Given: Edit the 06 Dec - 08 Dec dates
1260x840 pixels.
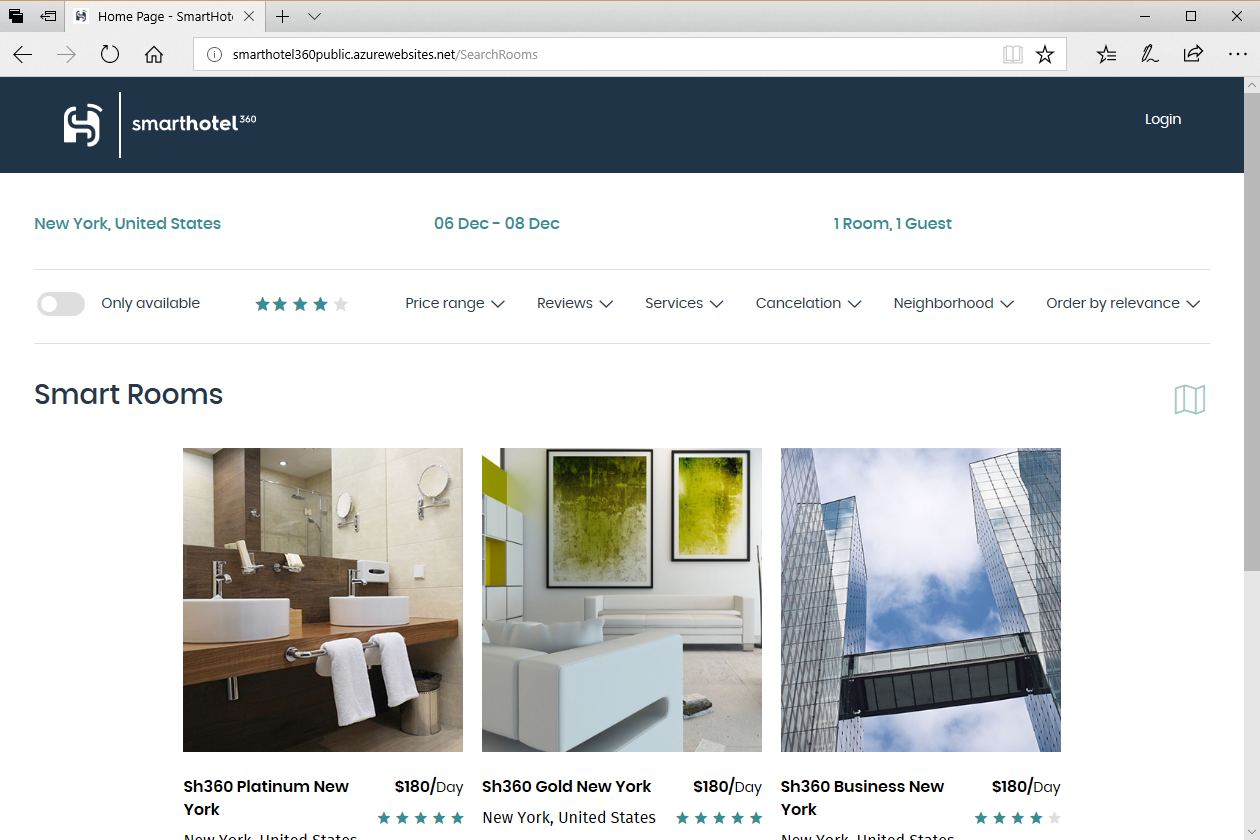Looking at the screenshot, I should pyautogui.click(x=497, y=223).
